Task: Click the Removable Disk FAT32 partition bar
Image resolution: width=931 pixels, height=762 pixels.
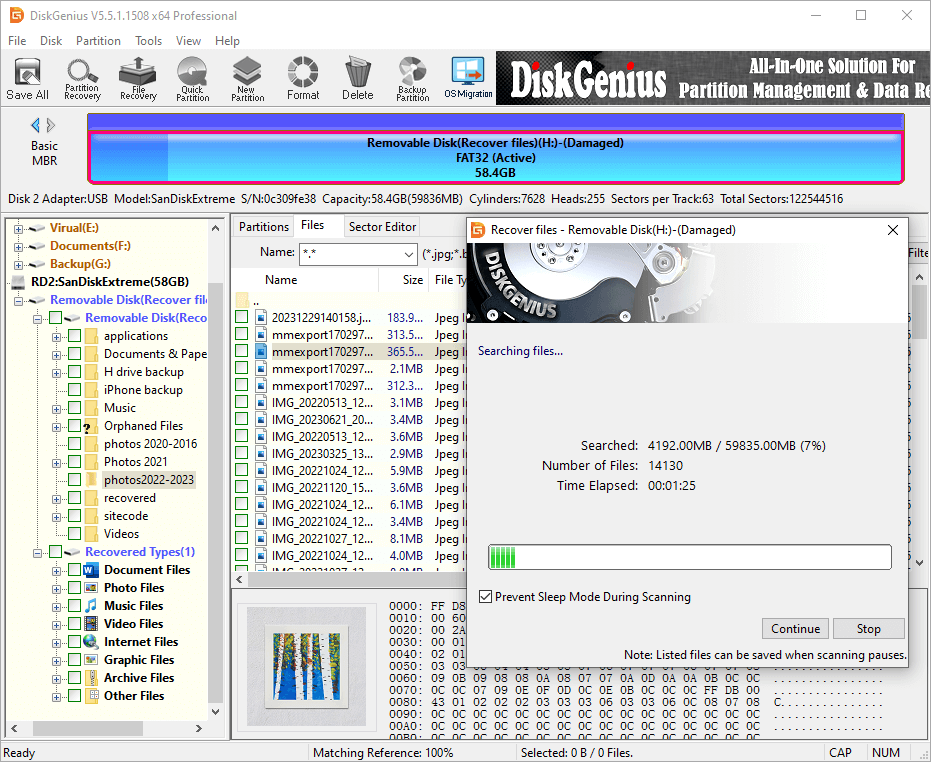Action: point(496,157)
